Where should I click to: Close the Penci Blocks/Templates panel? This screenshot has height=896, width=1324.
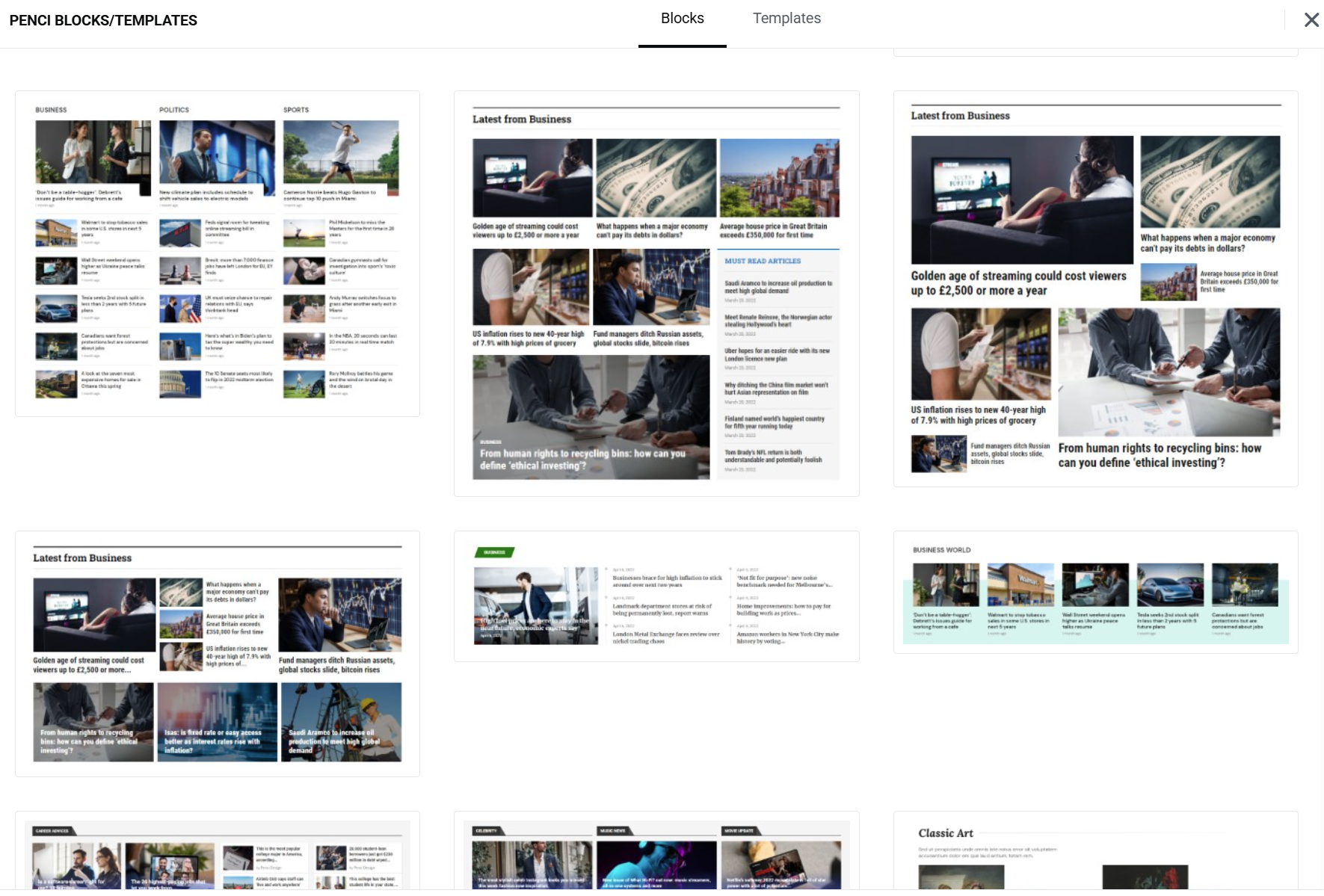pos(1311,20)
